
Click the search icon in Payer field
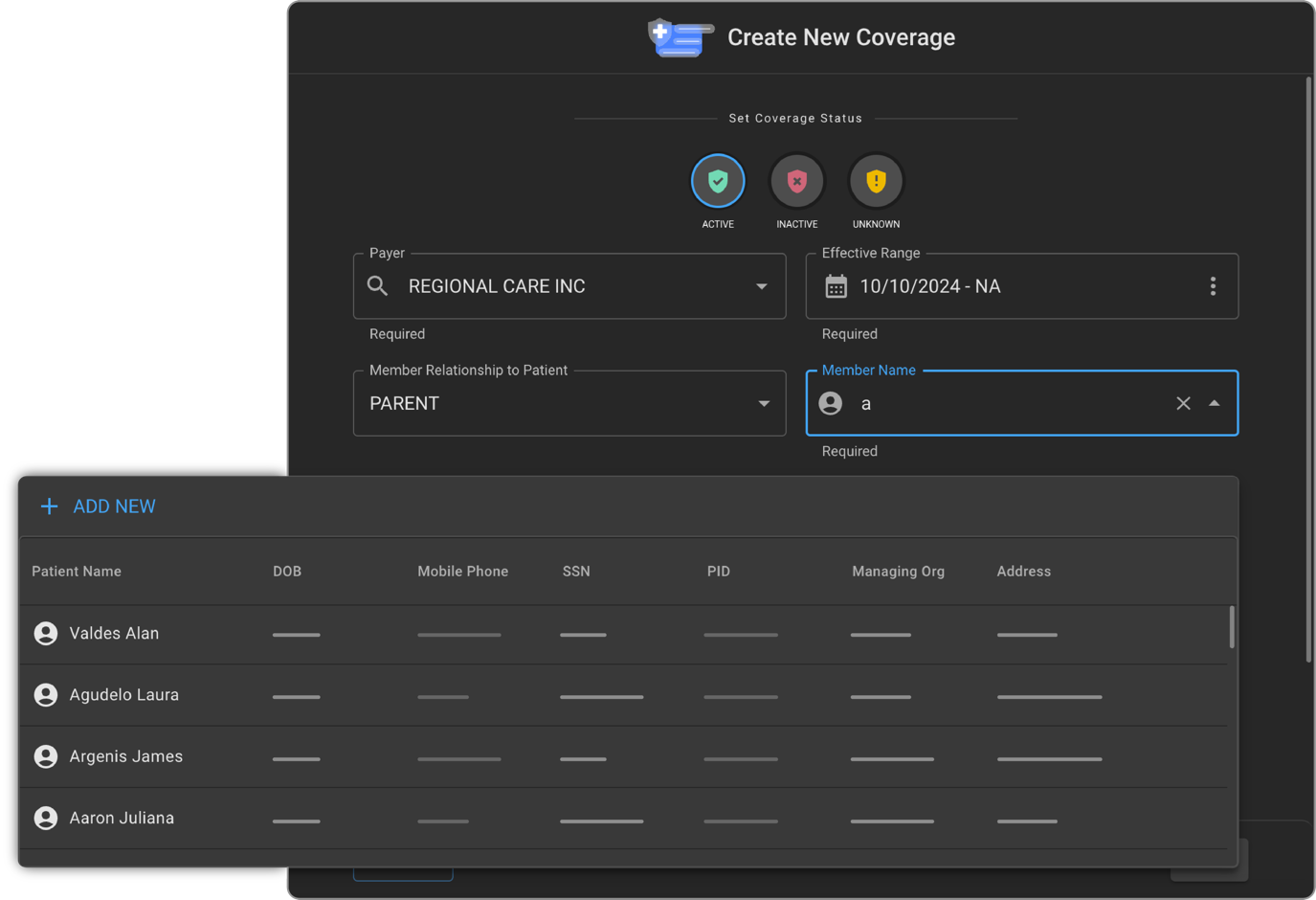click(378, 286)
